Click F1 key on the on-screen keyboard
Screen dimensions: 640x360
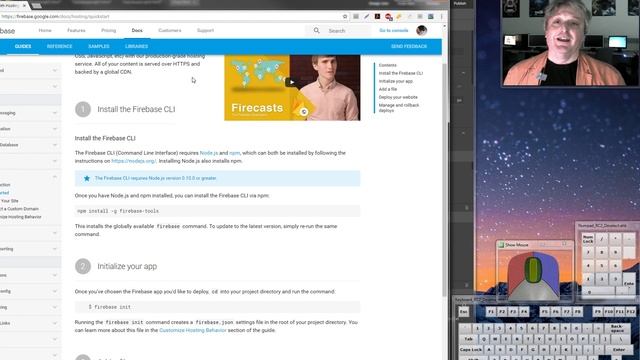click(x=491, y=312)
